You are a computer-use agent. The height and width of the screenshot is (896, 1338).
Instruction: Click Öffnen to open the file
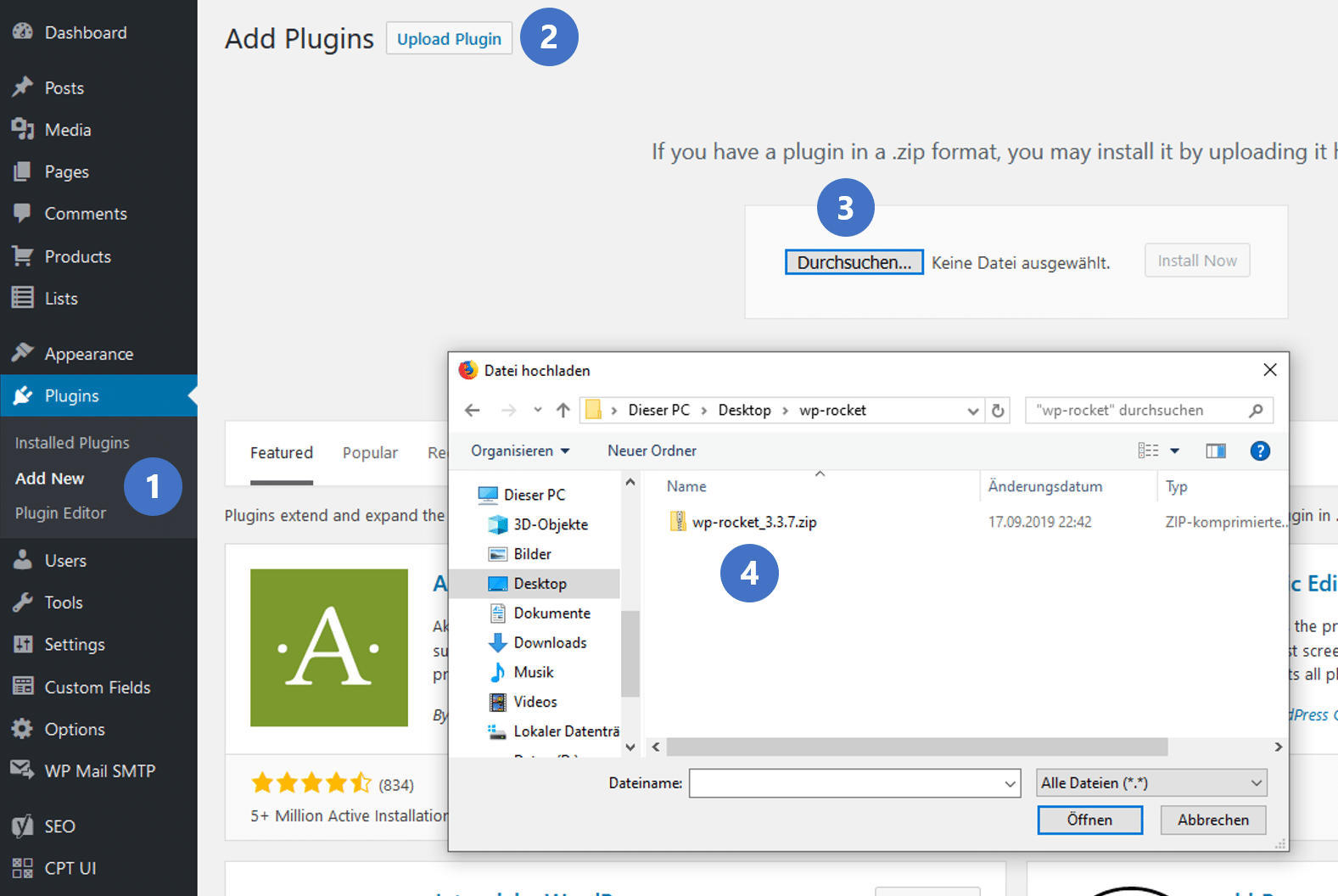tap(1089, 820)
